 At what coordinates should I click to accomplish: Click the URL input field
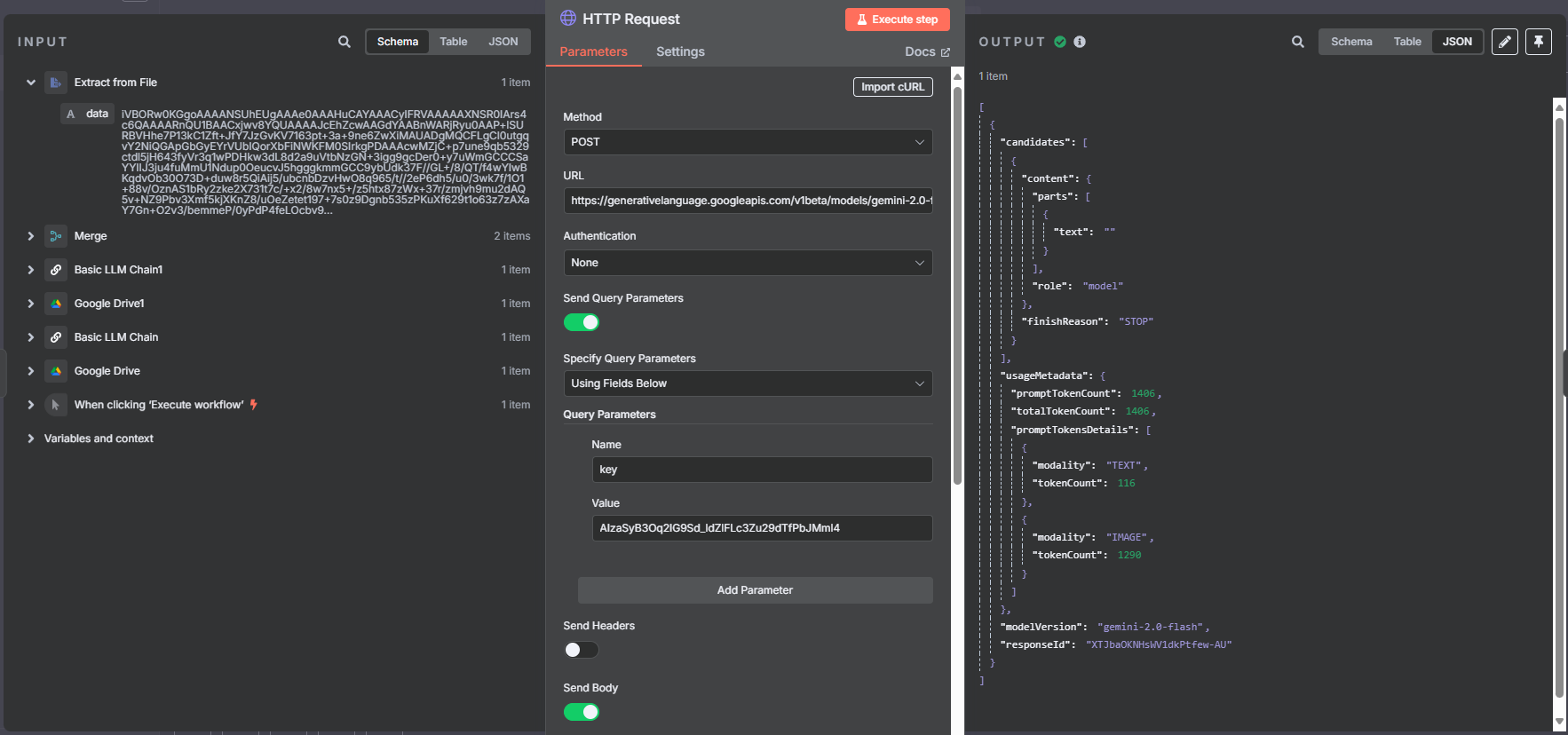[748, 201]
